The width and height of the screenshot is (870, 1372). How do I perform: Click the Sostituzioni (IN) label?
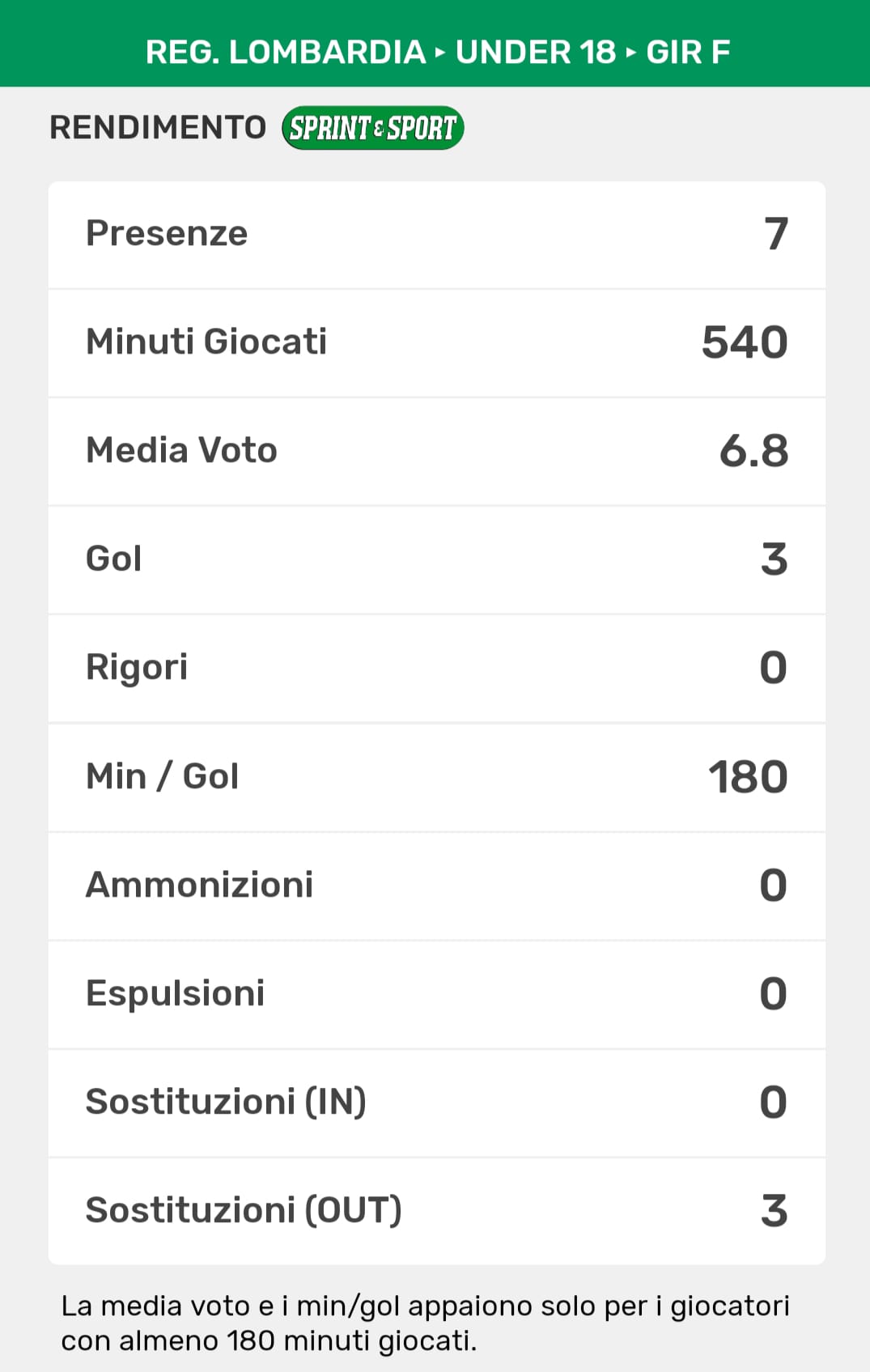(x=226, y=1102)
